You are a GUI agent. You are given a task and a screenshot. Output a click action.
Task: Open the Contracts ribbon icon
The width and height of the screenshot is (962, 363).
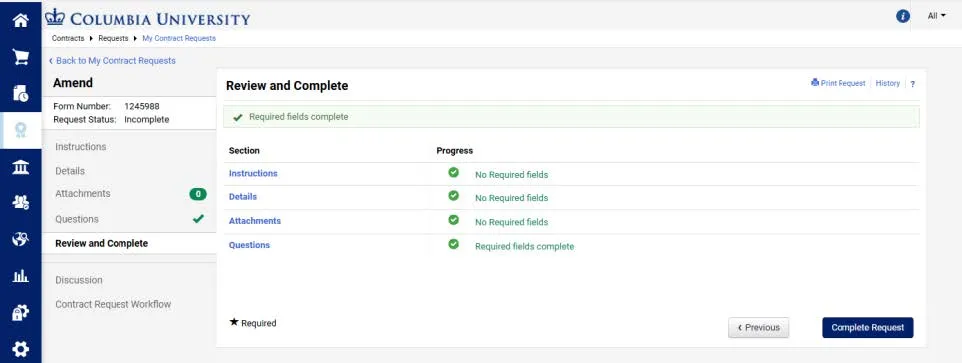click(x=20, y=130)
